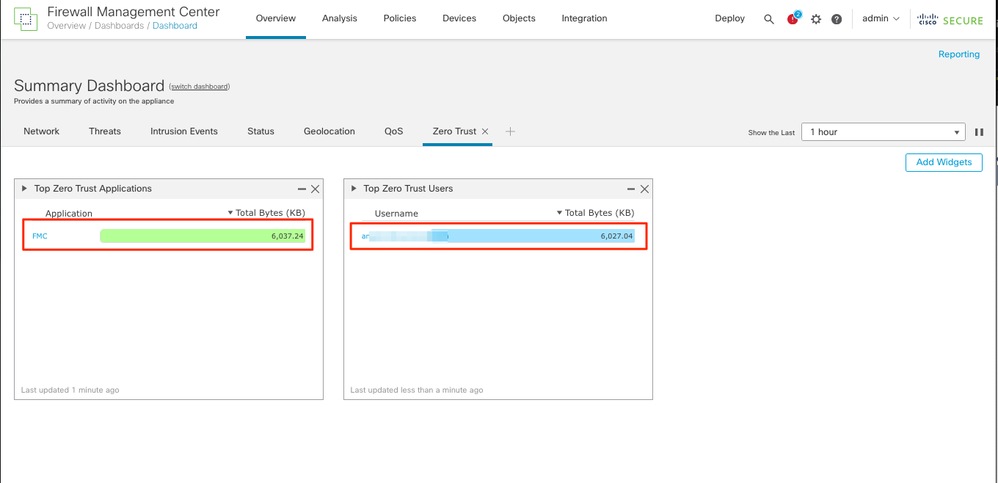Open the Reporting link
Viewport: 998px width, 483px height.
pos(959,54)
